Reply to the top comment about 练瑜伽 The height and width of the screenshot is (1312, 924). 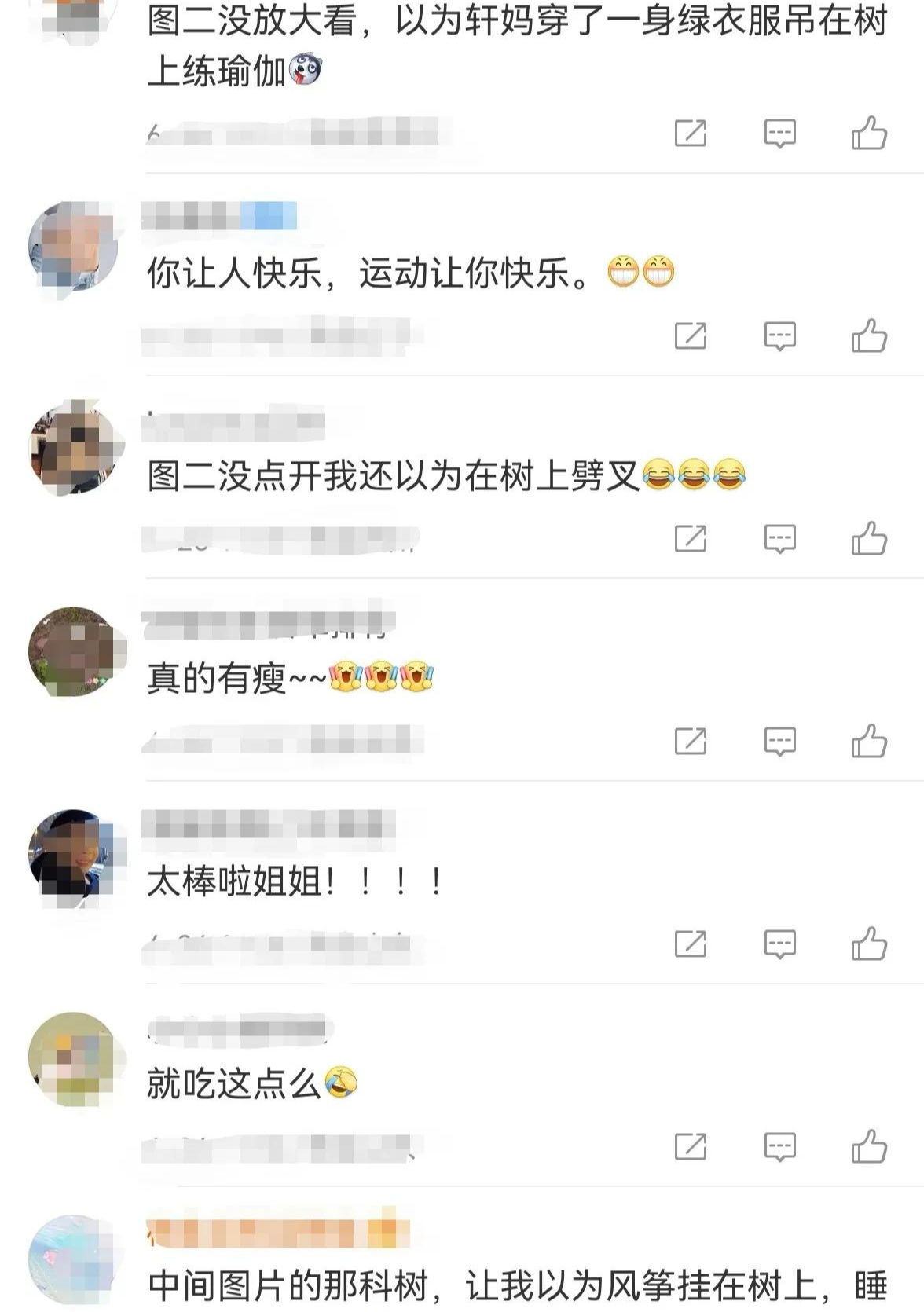[779, 134]
